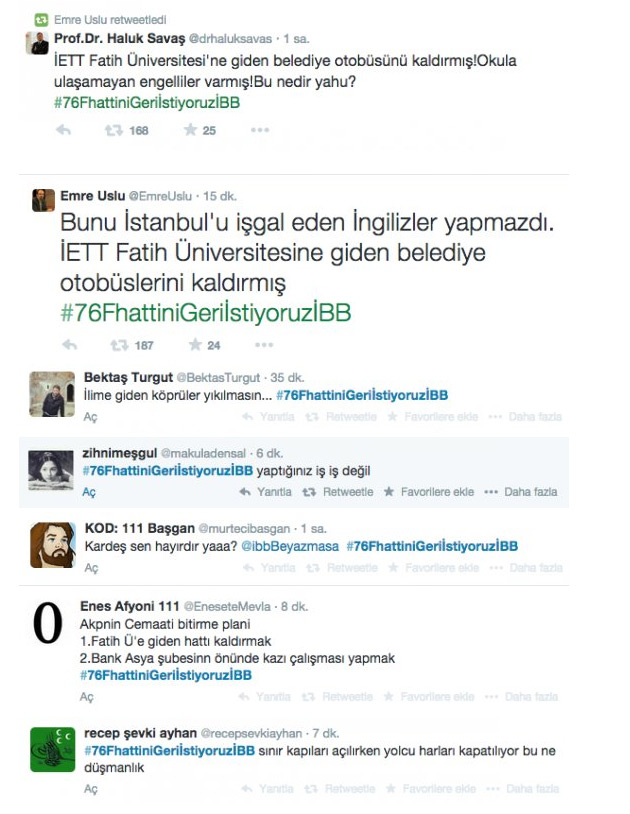Click the green retweet icon beside Emre Uslu retweetledi
This screenshot has height=814, width=630.
[x=41, y=20]
